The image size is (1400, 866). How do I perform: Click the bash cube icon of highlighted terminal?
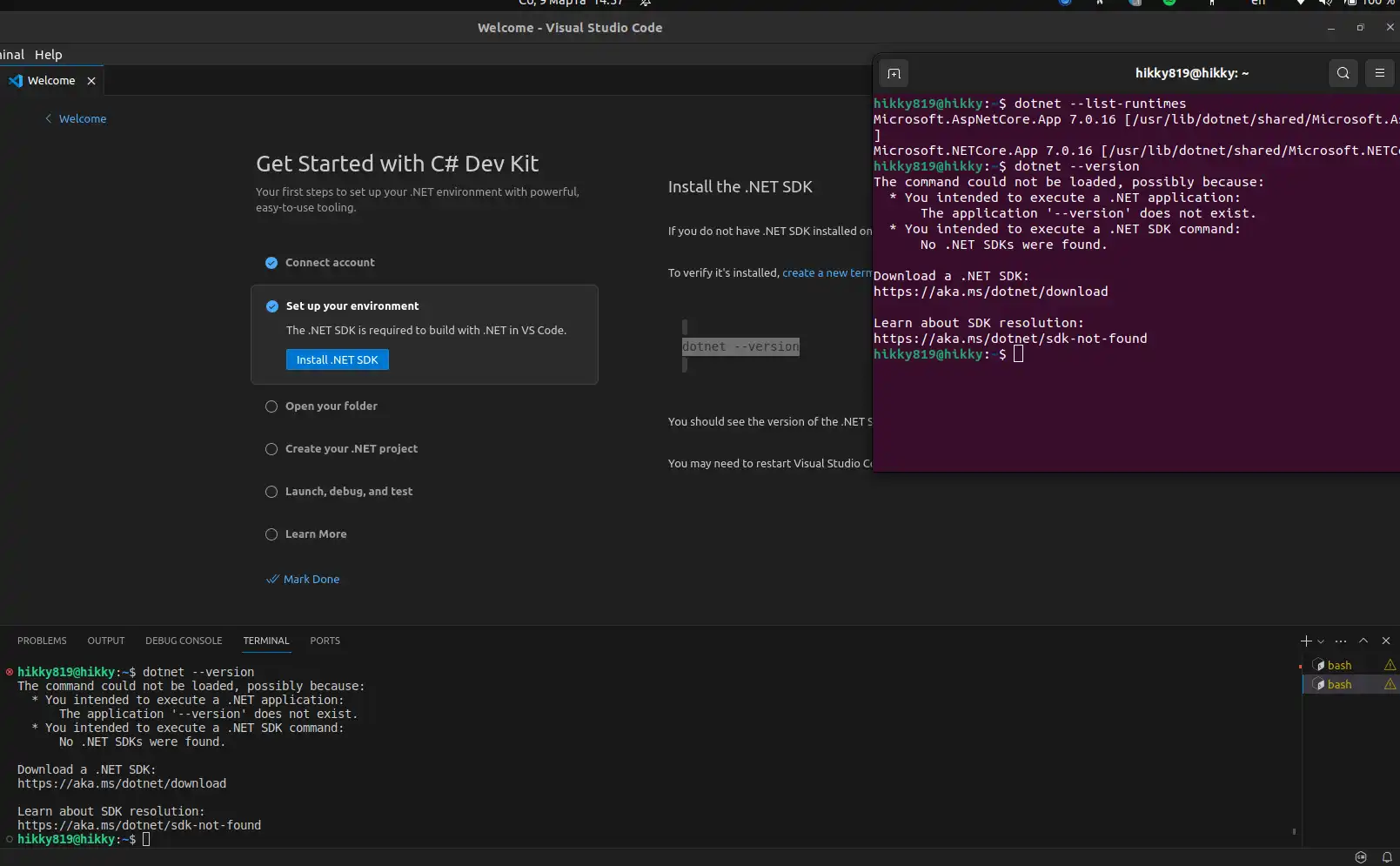pyautogui.click(x=1318, y=684)
